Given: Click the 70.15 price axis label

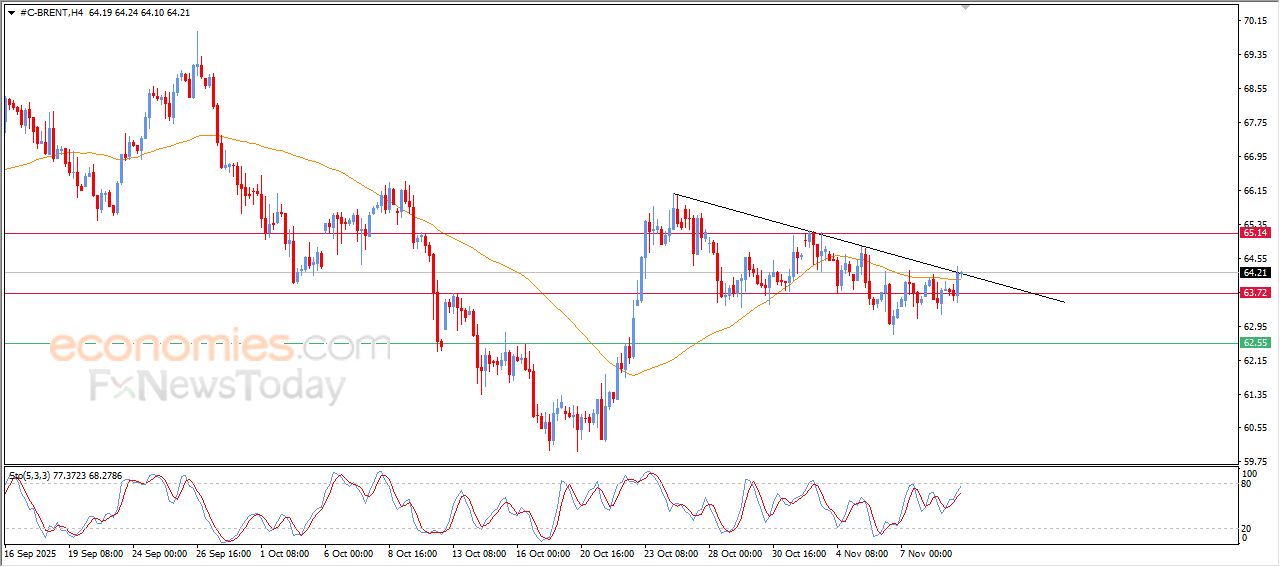Looking at the screenshot, I should tap(1253, 21).
